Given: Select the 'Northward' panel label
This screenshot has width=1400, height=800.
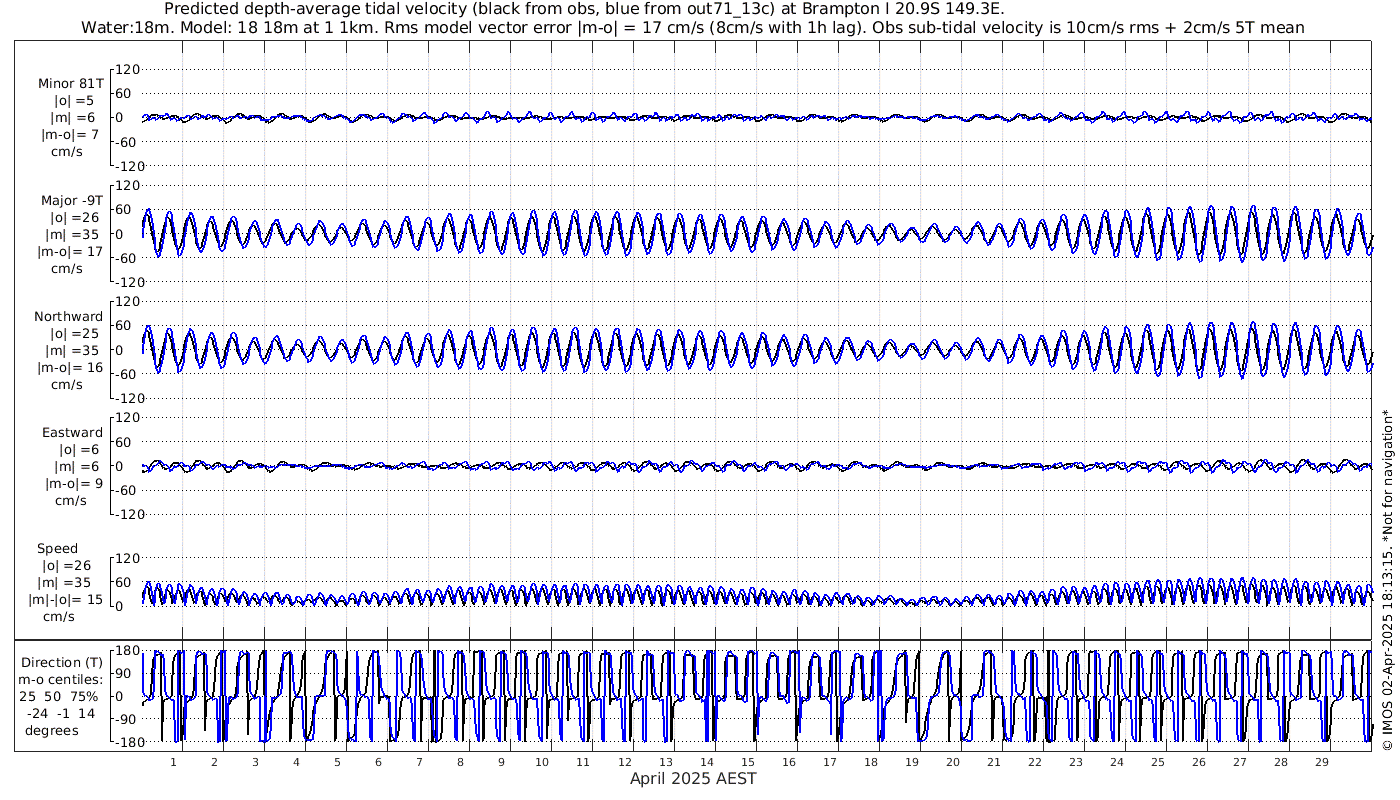Looking at the screenshot, I should coord(69,316).
